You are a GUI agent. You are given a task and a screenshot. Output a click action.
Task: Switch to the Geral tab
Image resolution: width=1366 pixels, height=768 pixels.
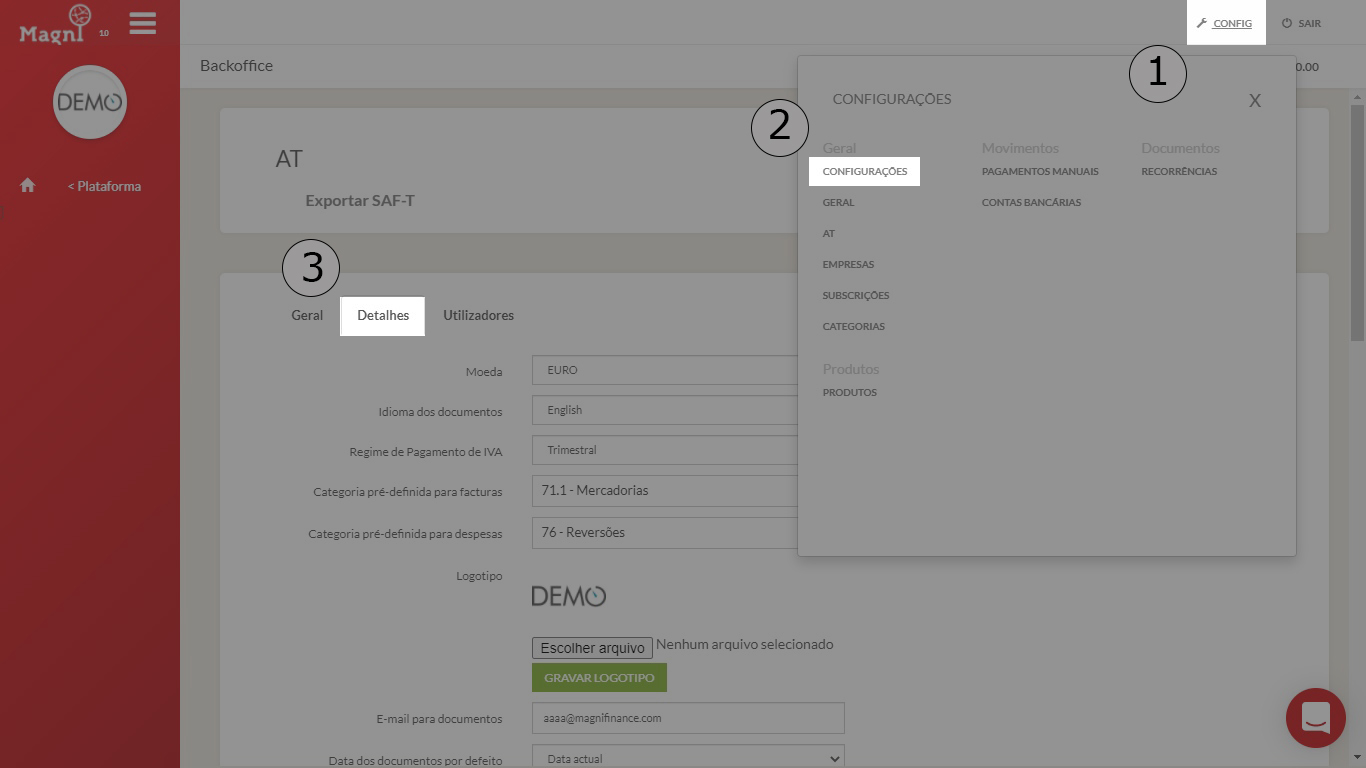pos(307,315)
